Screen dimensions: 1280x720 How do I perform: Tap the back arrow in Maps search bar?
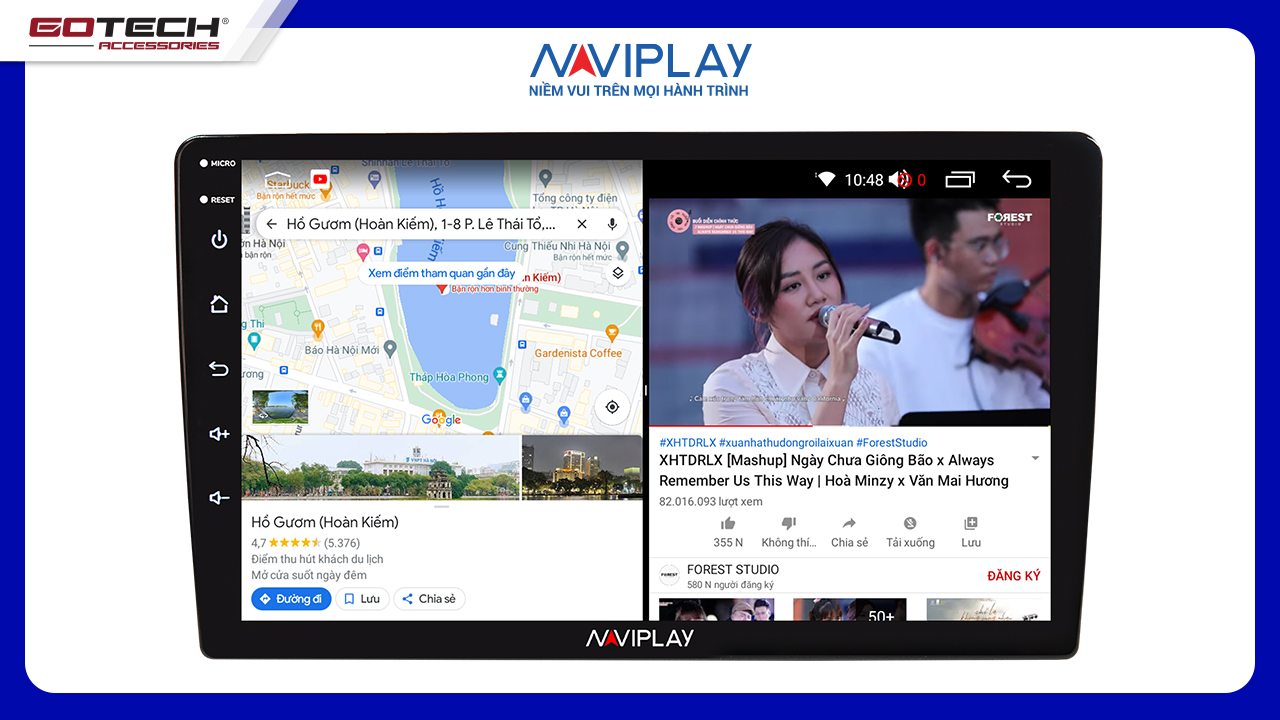(271, 224)
